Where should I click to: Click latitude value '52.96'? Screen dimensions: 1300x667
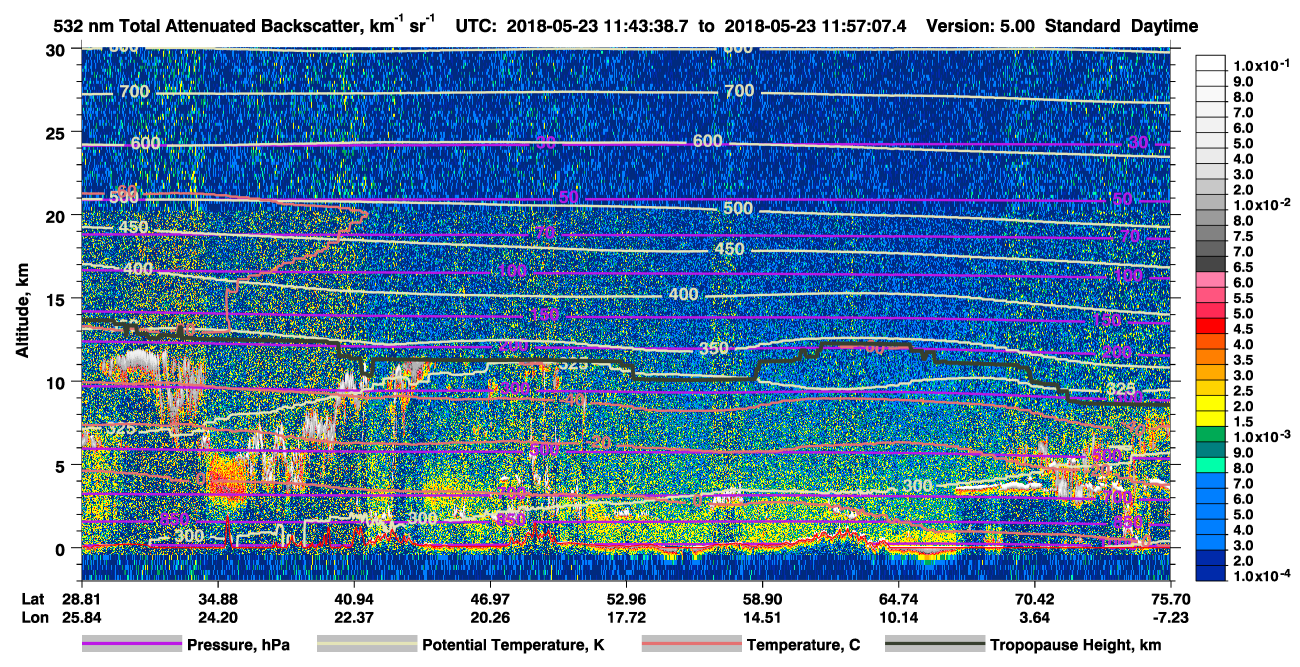pyautogui.click(x=625, y=598)
